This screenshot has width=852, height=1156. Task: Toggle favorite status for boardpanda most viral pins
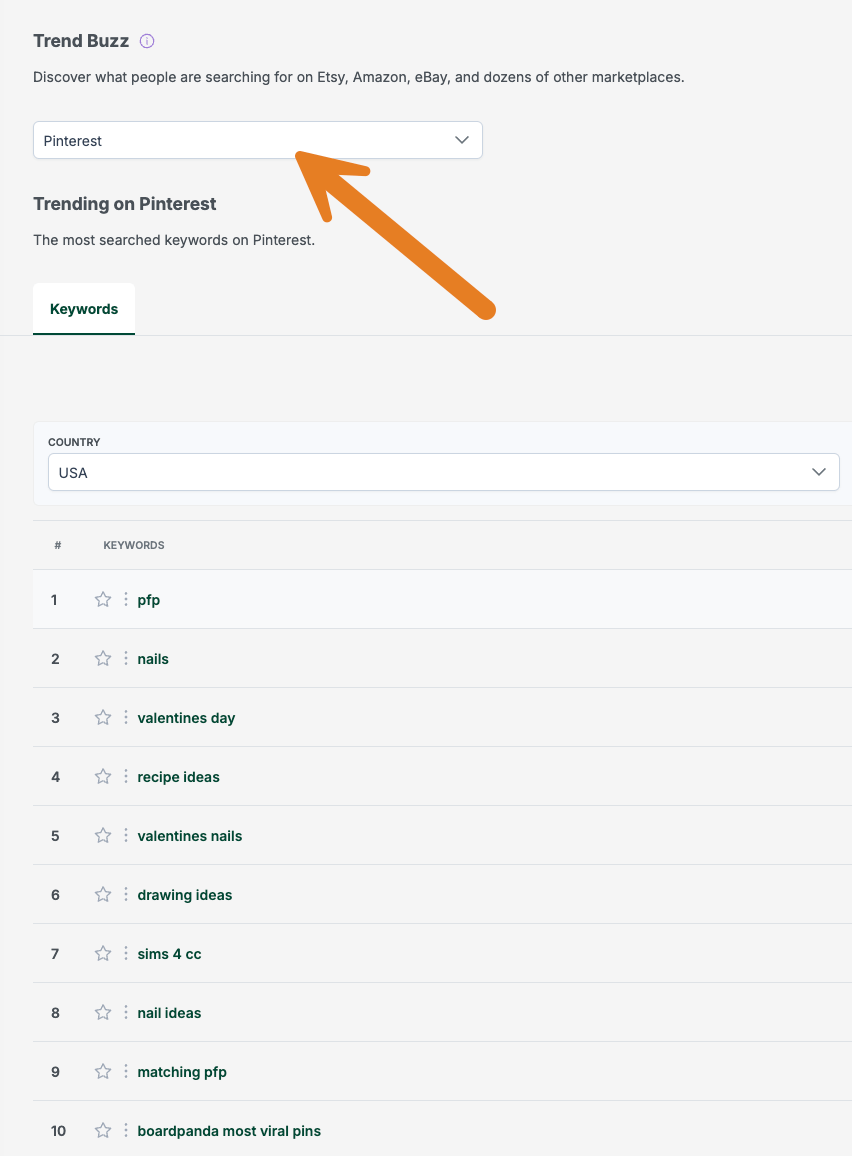[x=102, y=1130]
